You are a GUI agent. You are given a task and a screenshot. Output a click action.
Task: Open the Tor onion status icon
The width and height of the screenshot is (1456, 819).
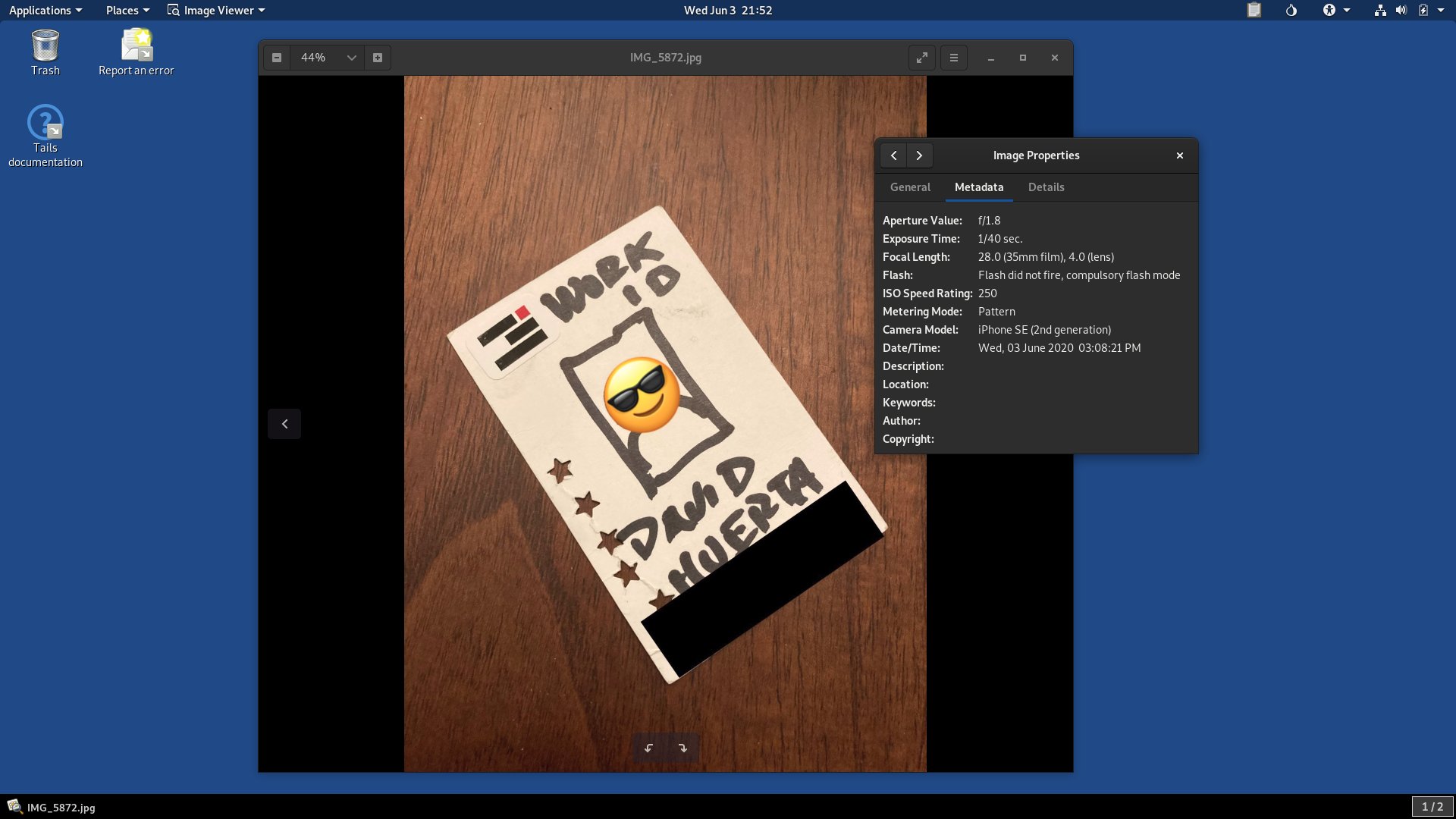tap(1291, 10)
